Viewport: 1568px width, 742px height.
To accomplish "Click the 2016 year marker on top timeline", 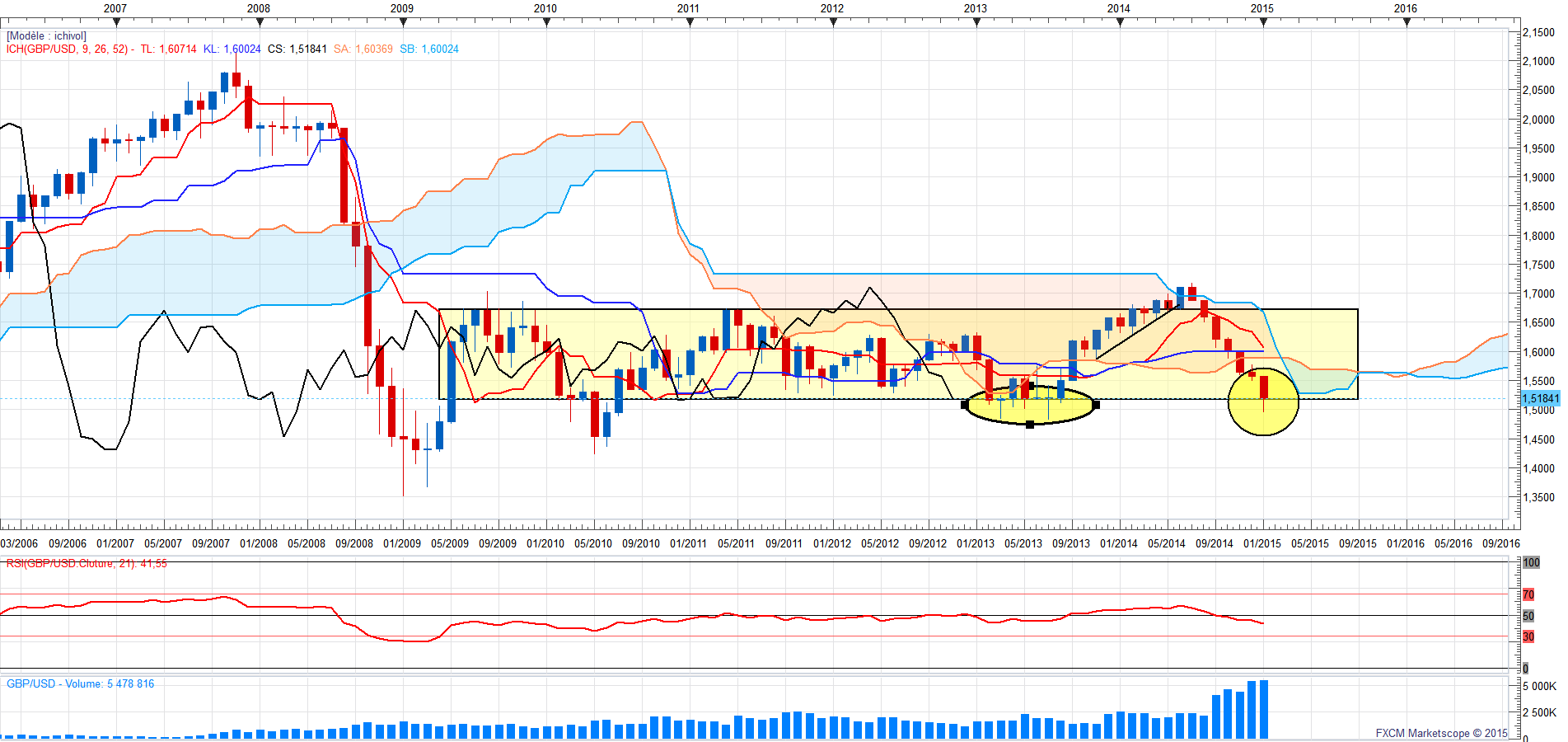I will pyautogui.click(x=1406, y=8).
